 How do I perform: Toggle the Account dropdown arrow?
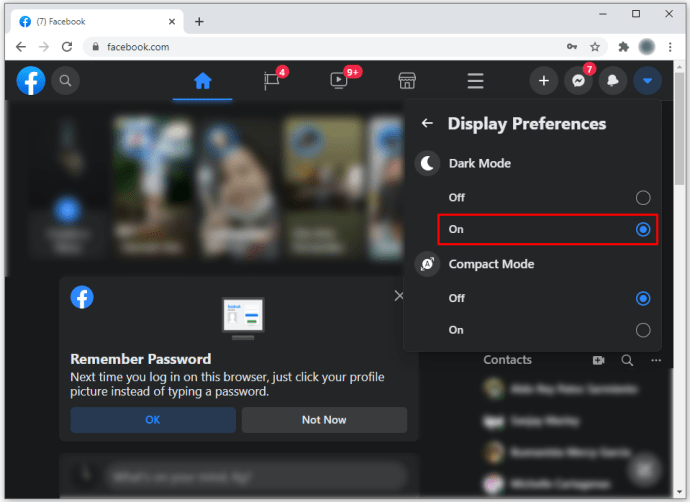click(x=647, y=81)
